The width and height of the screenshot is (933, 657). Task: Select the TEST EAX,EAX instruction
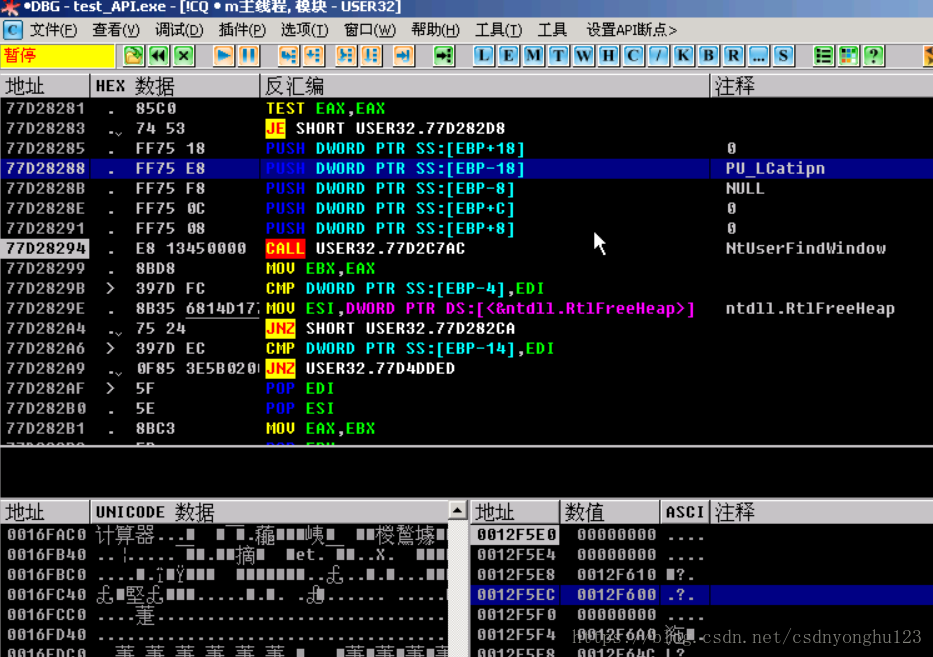point(325,108)
